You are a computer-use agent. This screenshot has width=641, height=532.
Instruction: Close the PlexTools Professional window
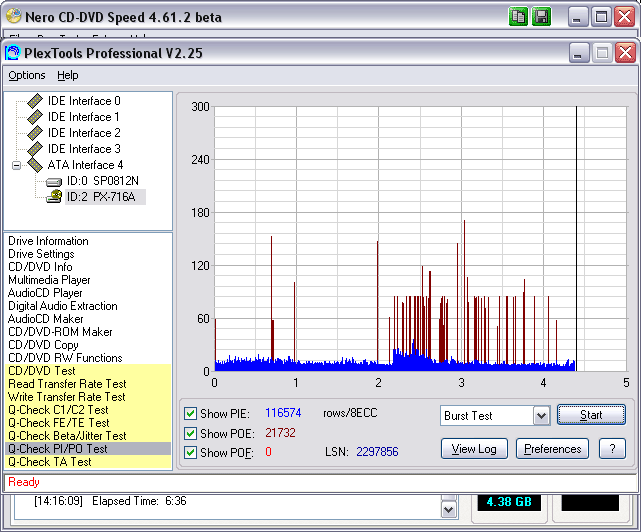[625, 53]
